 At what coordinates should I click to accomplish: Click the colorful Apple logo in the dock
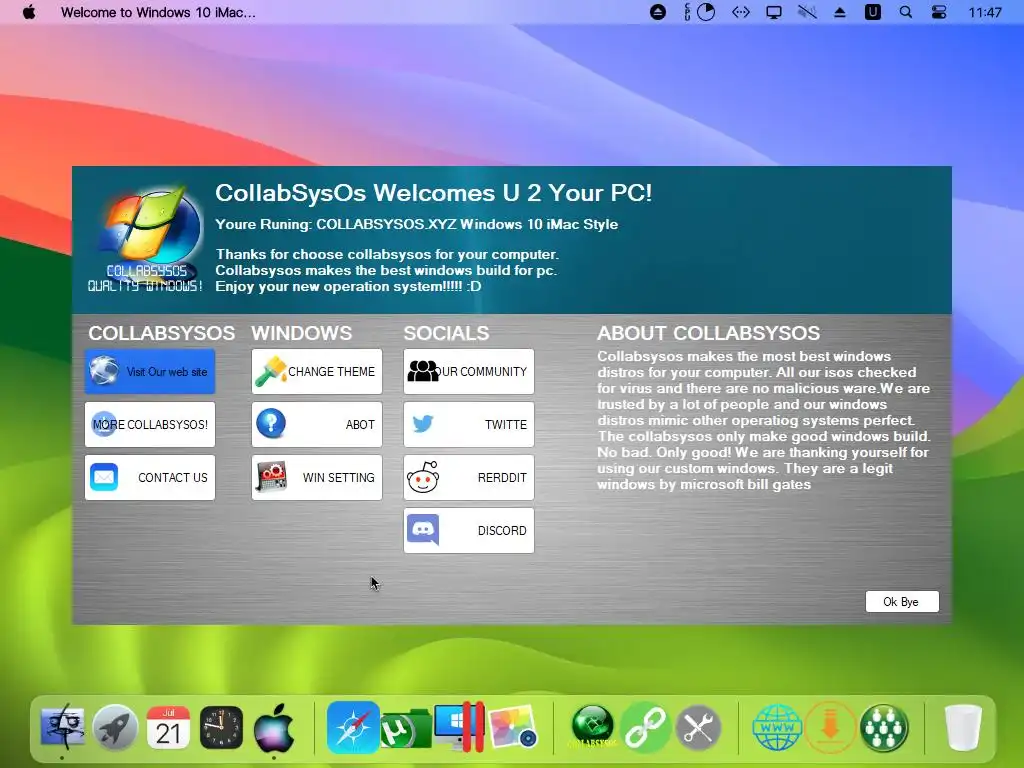tap(274, 727)
